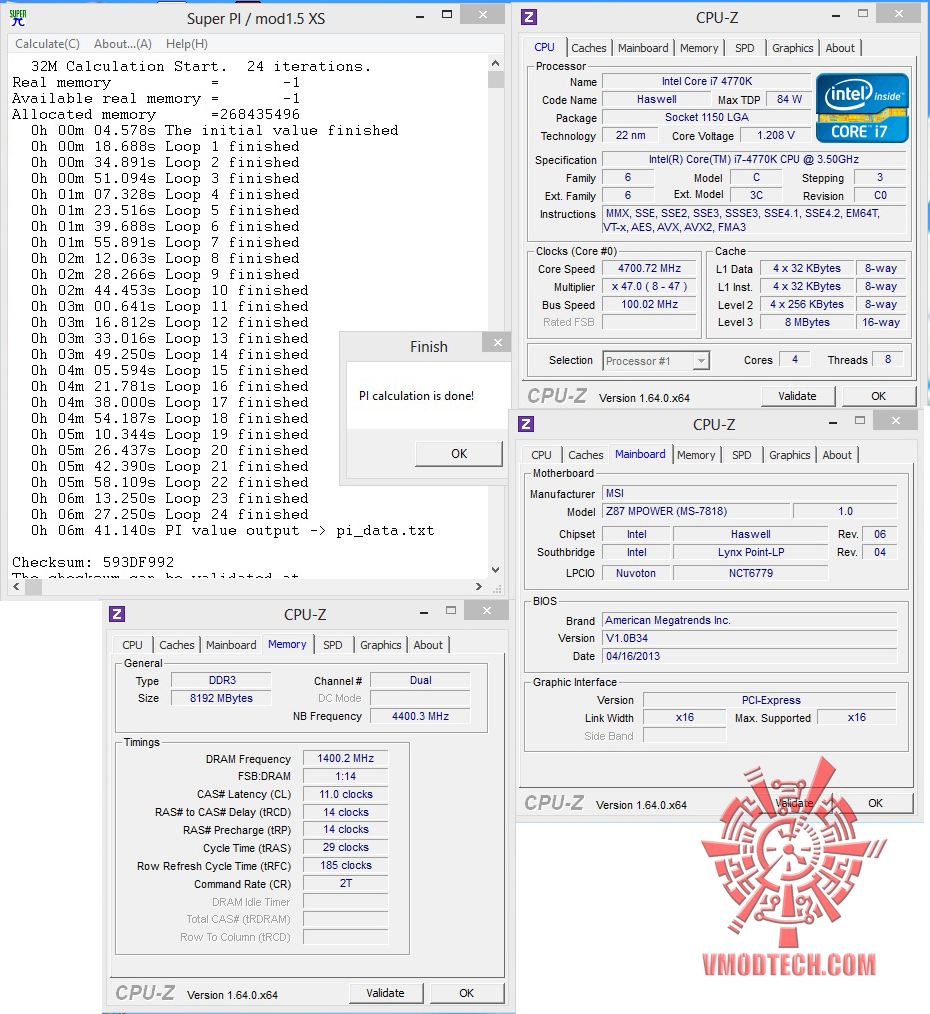Click the Multiplier value x 47.0
This screenshot has height=1014, width=930.
[649, 286]
